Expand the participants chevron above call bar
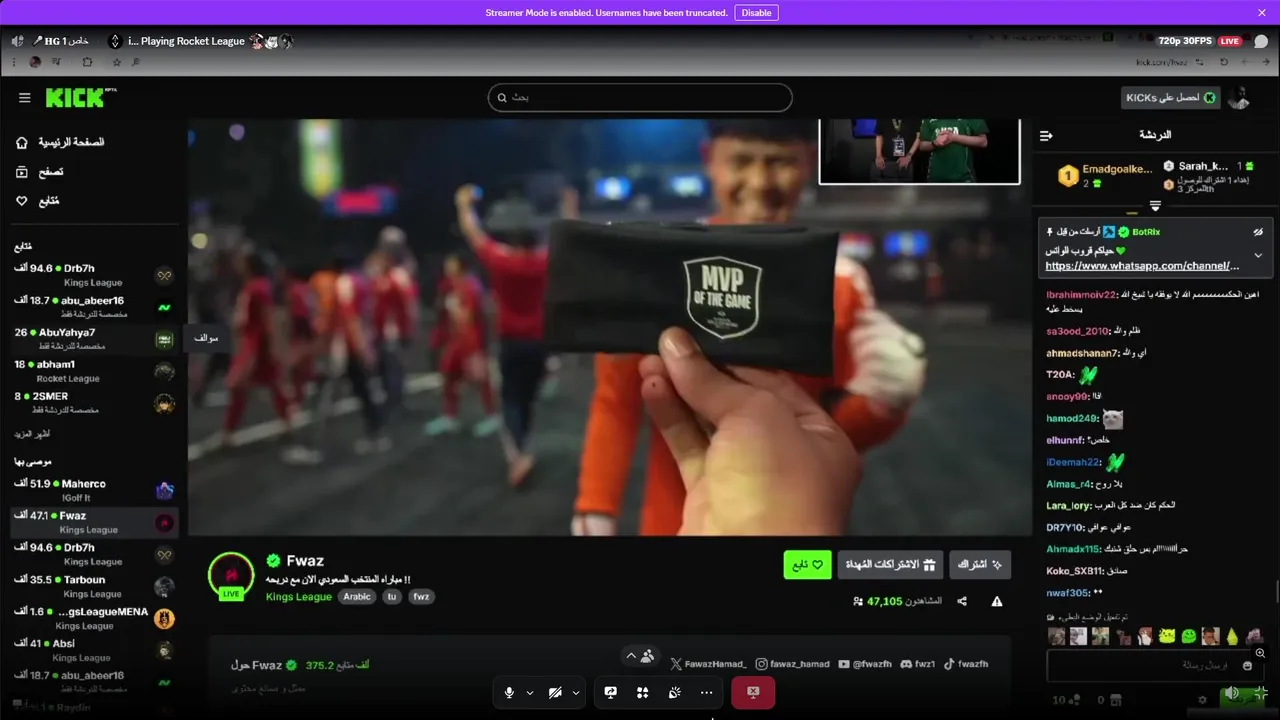 (x=631, y=656)
